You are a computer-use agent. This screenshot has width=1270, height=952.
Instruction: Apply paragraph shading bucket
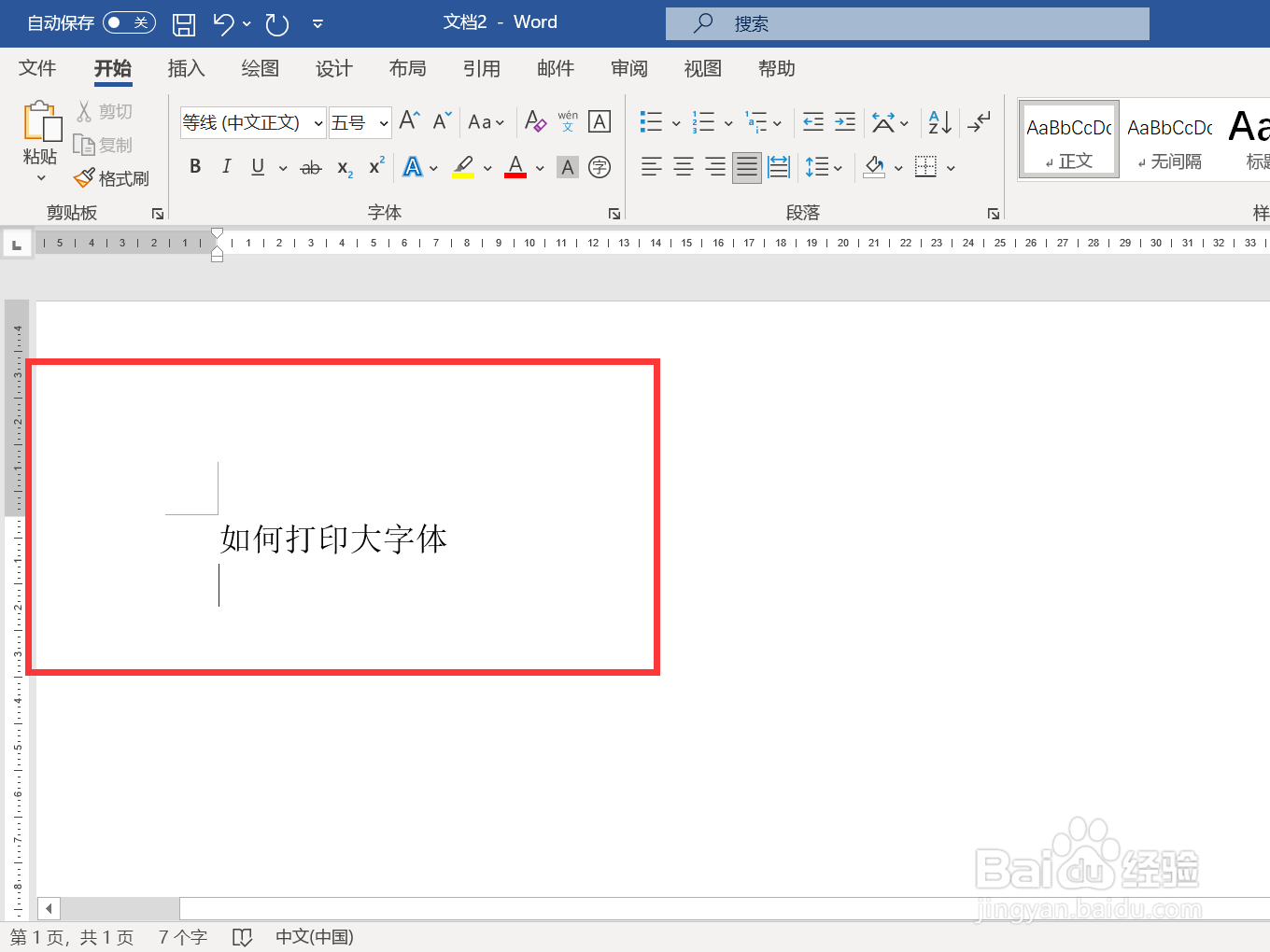click(x=874, y=167)
